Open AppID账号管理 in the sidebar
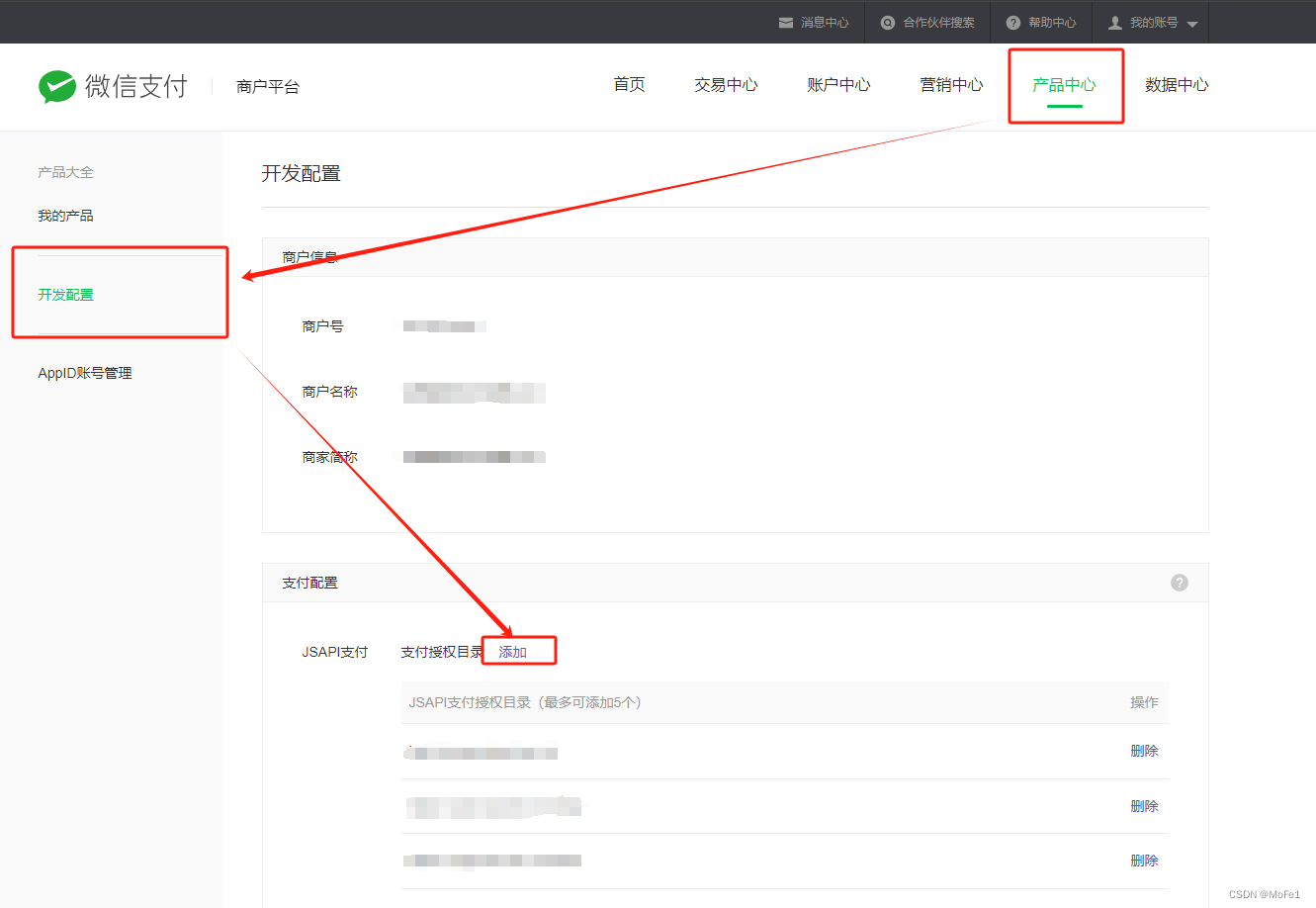The width and height of the screenshot is (1316, 908). (x=85, y=373)
